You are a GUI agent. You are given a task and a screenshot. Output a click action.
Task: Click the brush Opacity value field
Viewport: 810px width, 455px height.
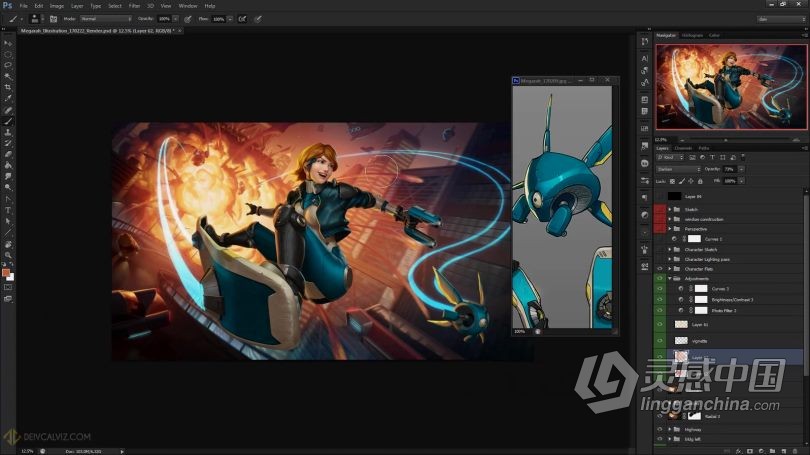pos(164,19)
